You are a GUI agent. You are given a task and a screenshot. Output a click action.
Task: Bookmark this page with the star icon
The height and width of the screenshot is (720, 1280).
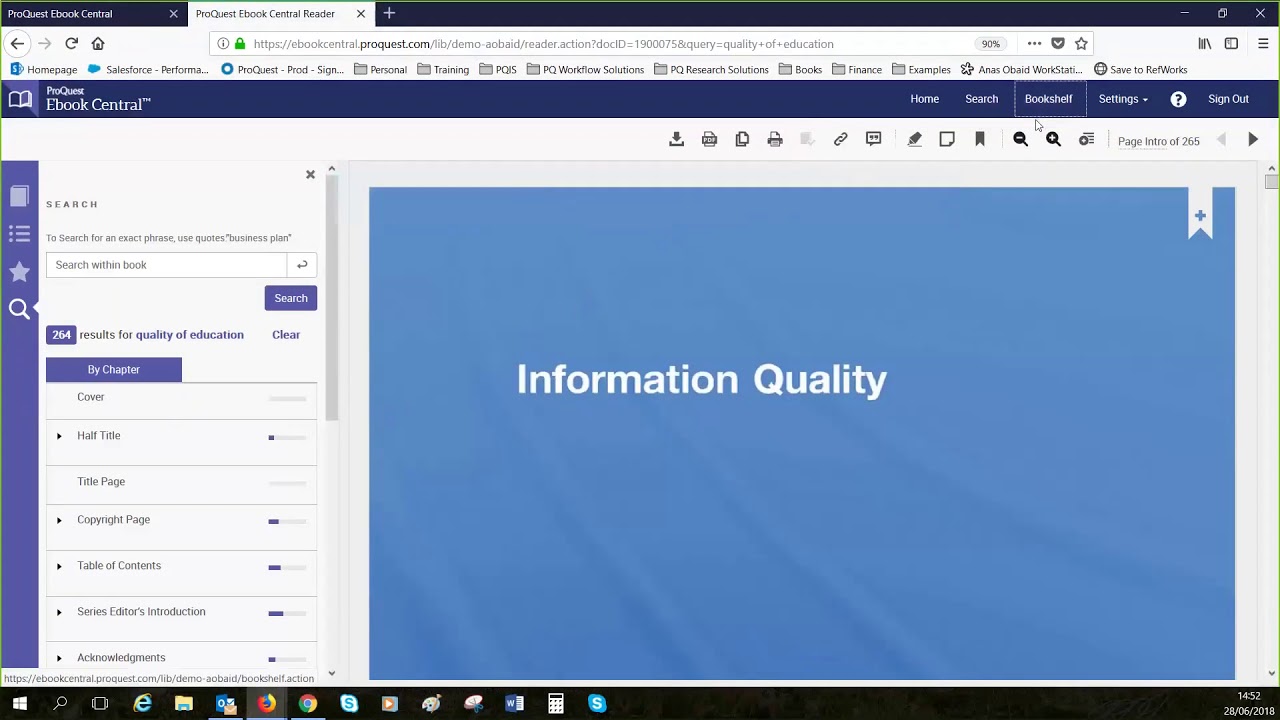pos(1081,44)
